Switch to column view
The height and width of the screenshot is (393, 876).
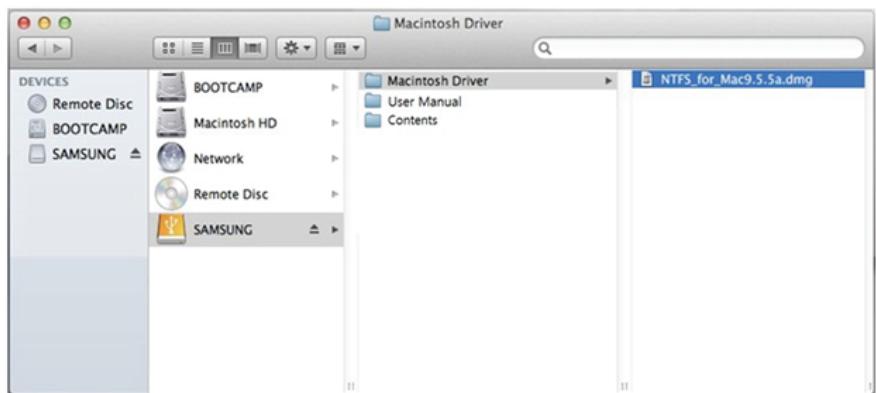tap(225, 49)
